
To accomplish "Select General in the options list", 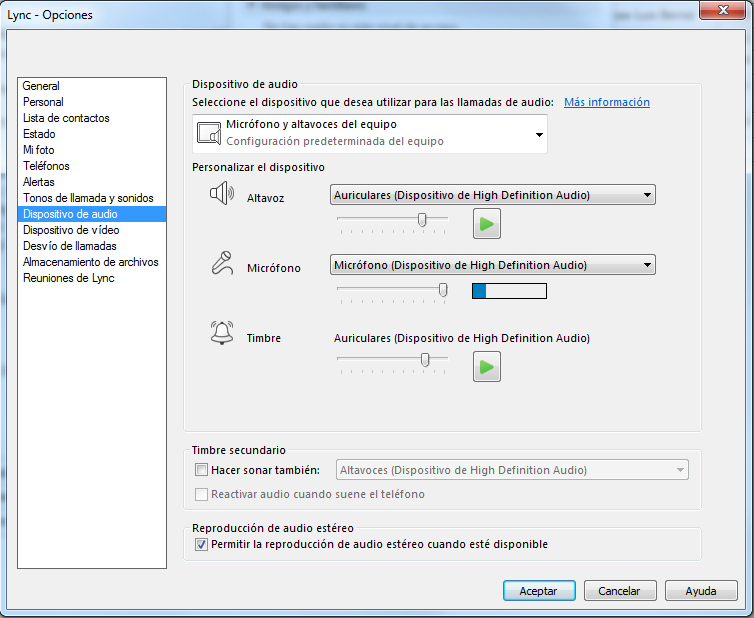I will [x=92, y=86].
